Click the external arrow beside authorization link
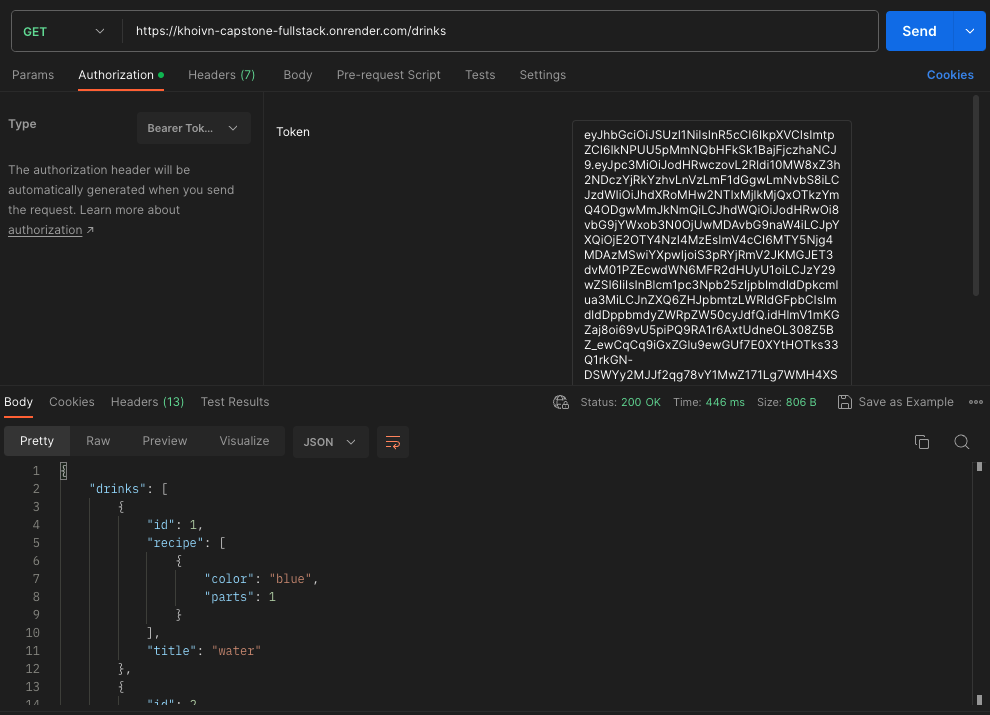The image size is (990, 715). click(x=90, y=230)
